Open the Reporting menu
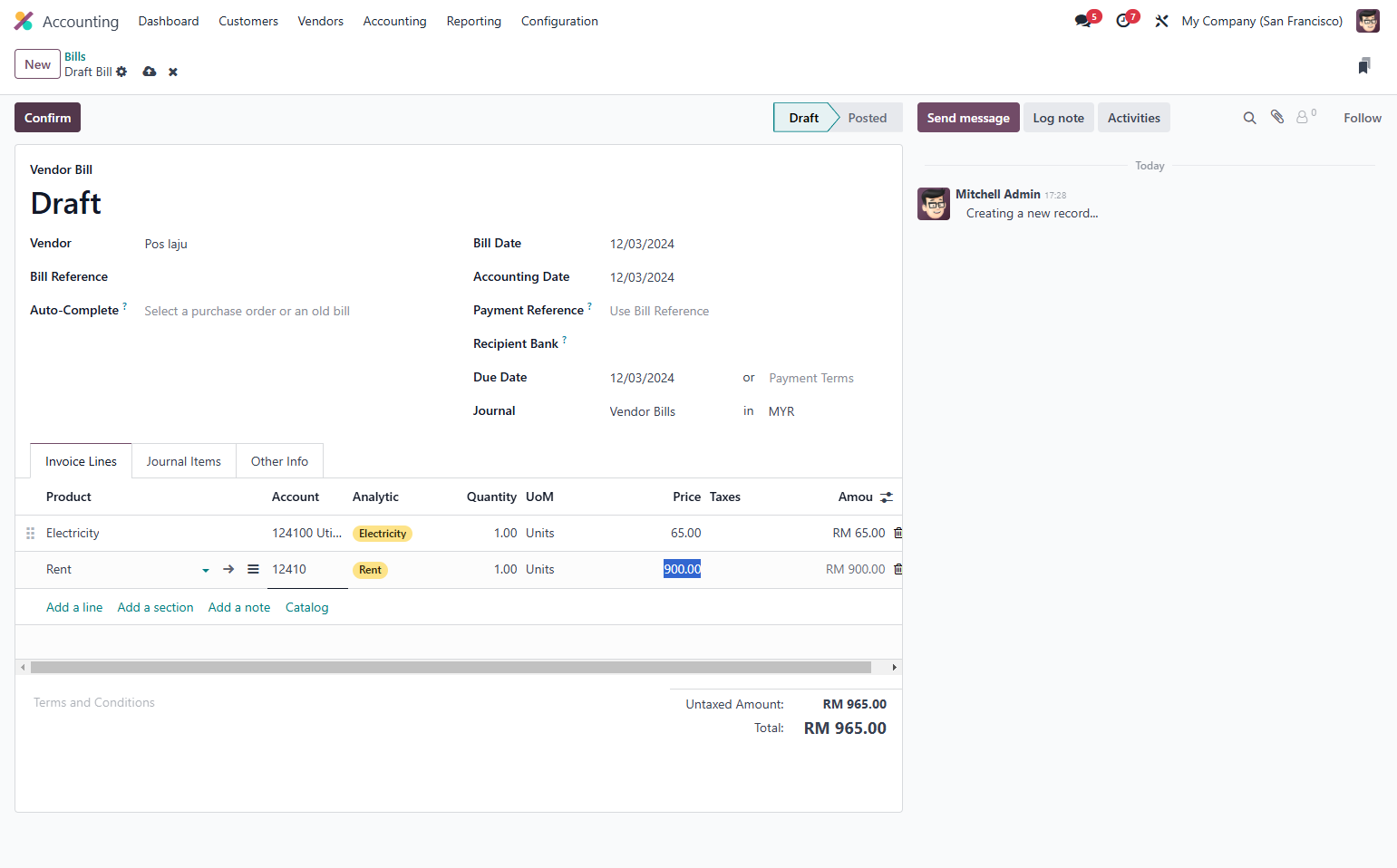Image resolution: width=1397 pixels, height=868 pixels. [473, 21]
